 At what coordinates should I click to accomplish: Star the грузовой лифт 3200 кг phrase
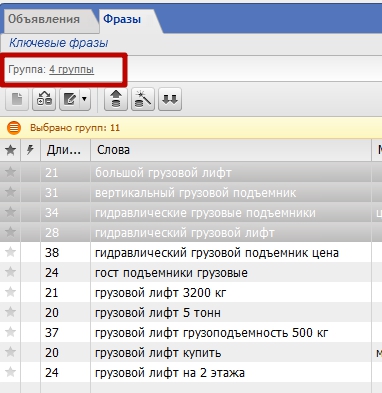(x=10, y=292)
